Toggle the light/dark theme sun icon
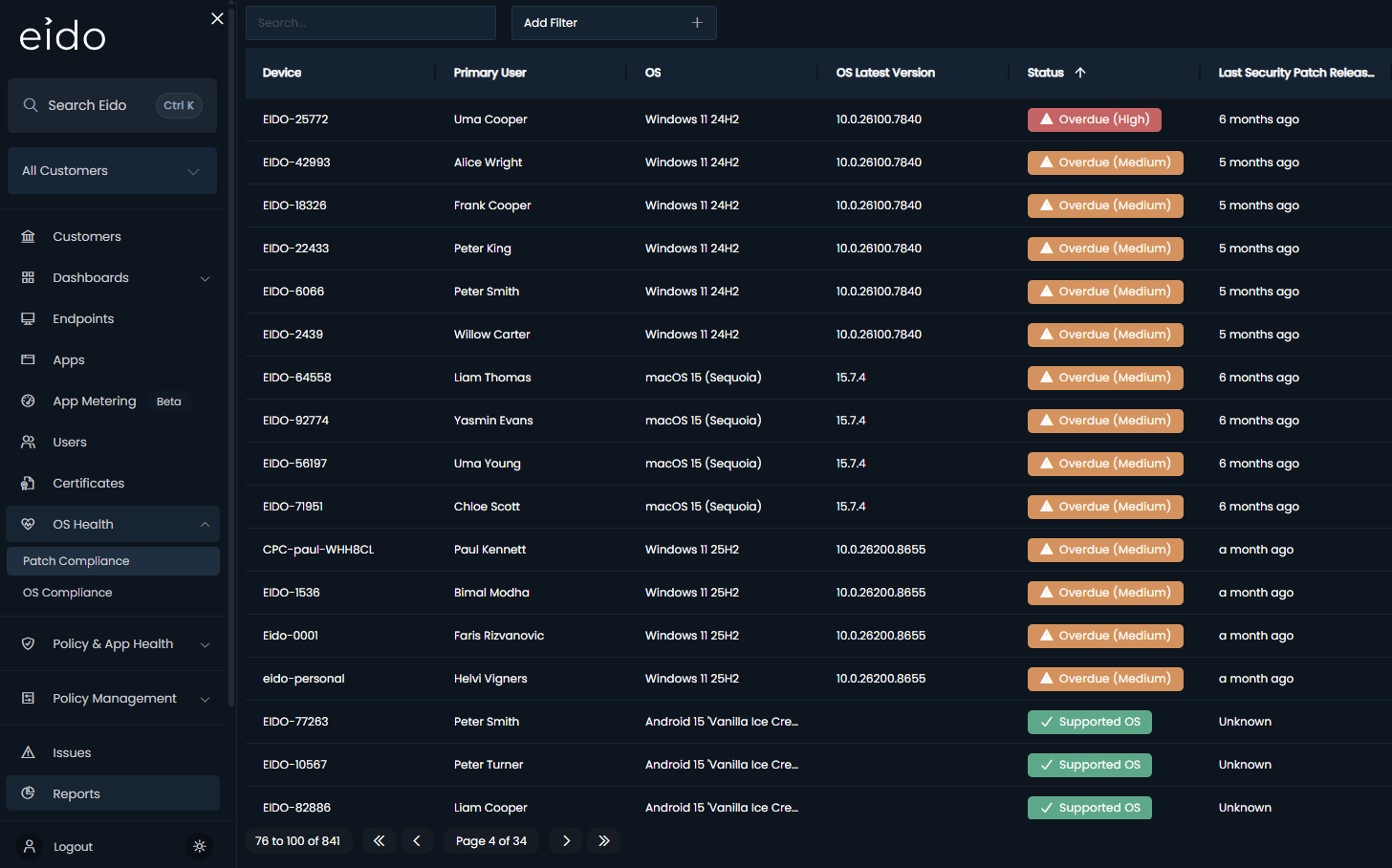Image resolution: width=1392 pixels, height=868 pixels. pyautogui.click(x=199, y=846)
